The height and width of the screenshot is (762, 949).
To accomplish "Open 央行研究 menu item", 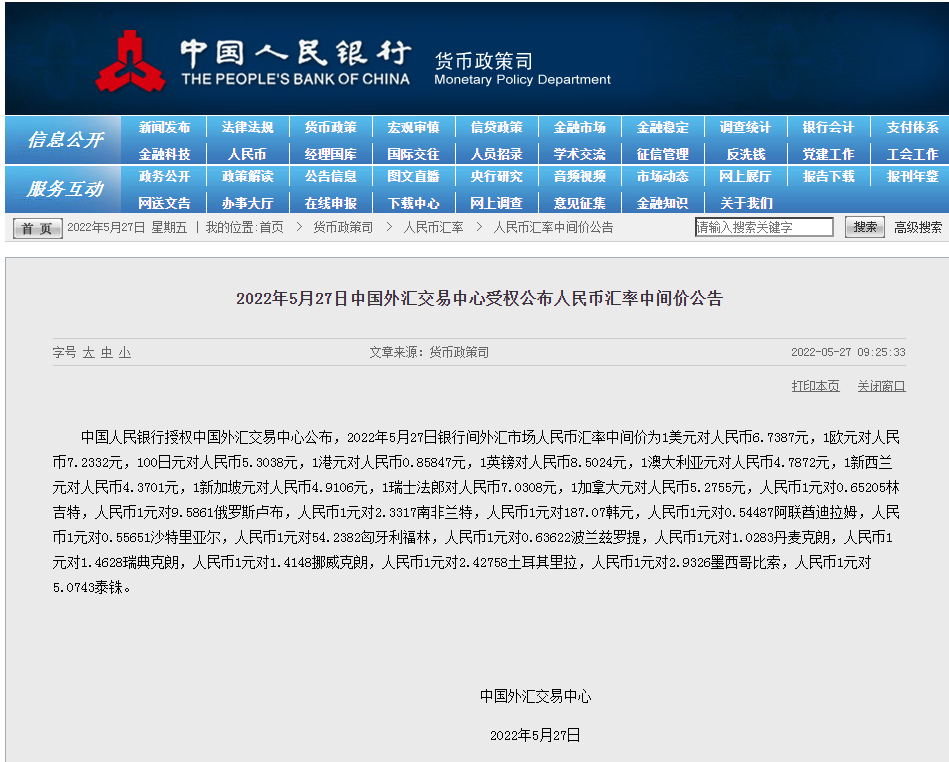I will (x=496, y=177).
